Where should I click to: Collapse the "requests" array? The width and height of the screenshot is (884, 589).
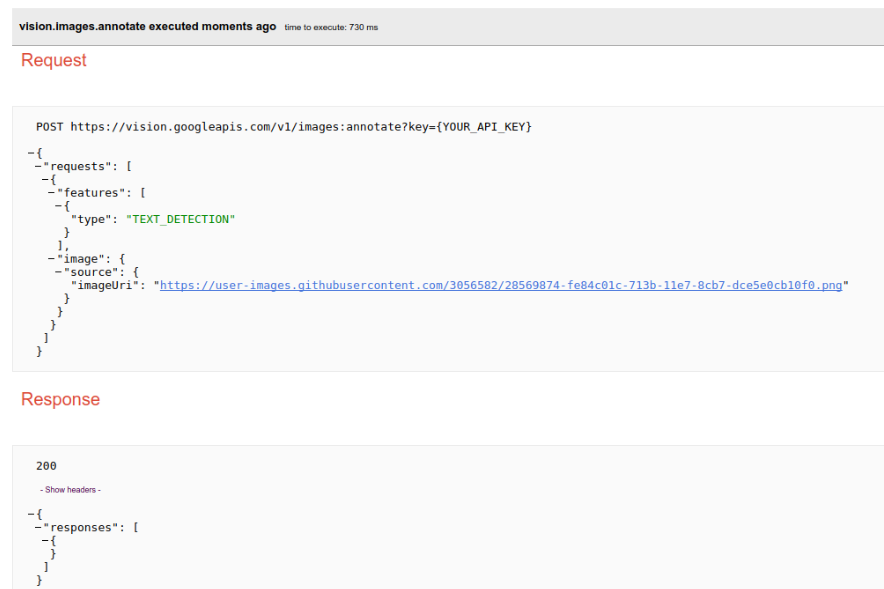38,166
